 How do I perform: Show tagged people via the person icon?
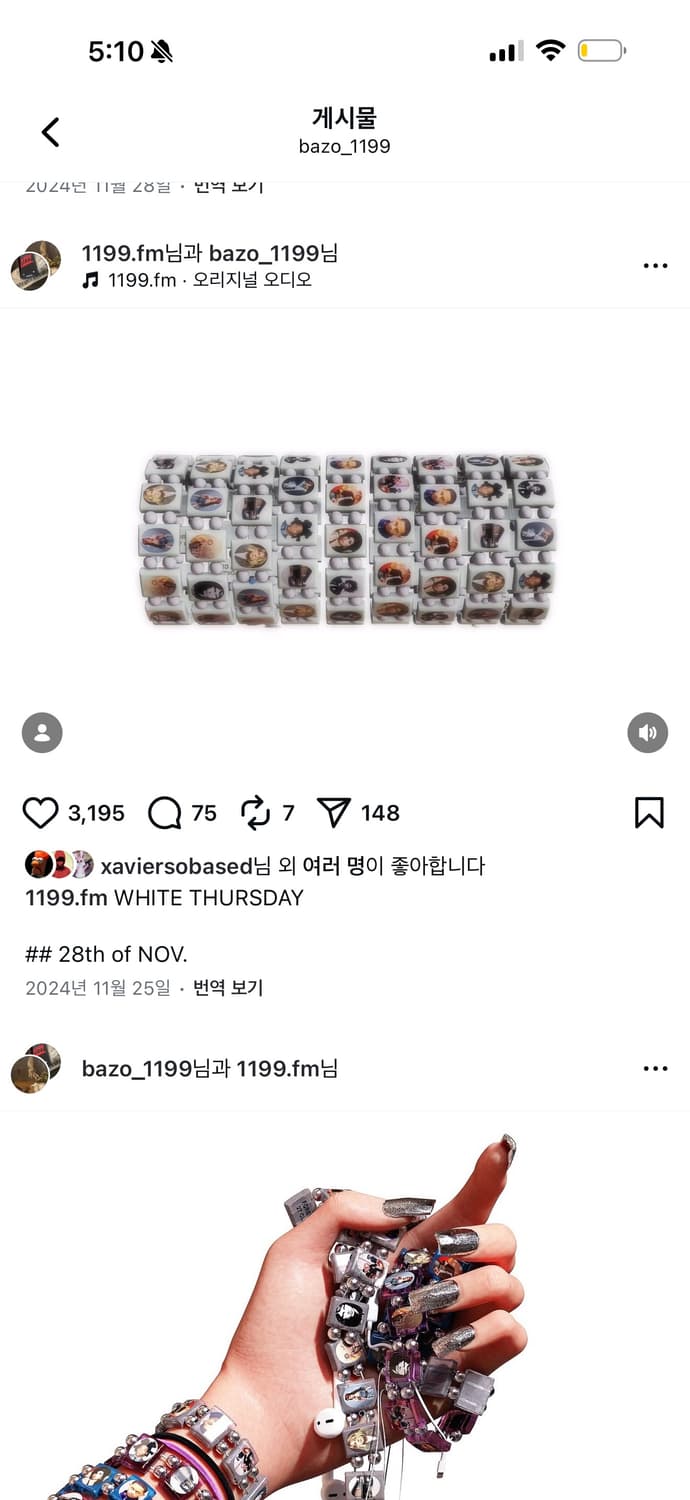42,733
